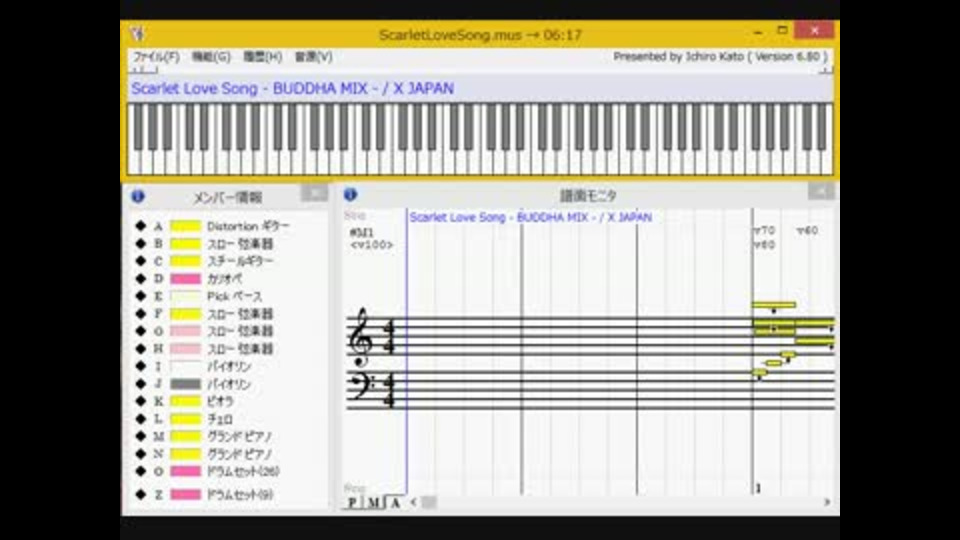Close the メンバー情報 panel with its gray button
Image resolution: width=960 pixels, height=540 pixels.
pos(314,193)
